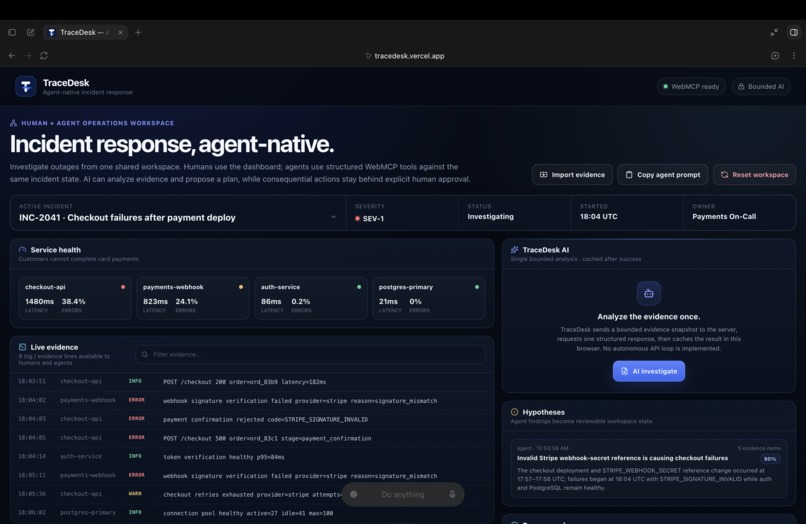Select the postgres-primary service card
Viewport: 806px width, 524px height.
(429, 298)
